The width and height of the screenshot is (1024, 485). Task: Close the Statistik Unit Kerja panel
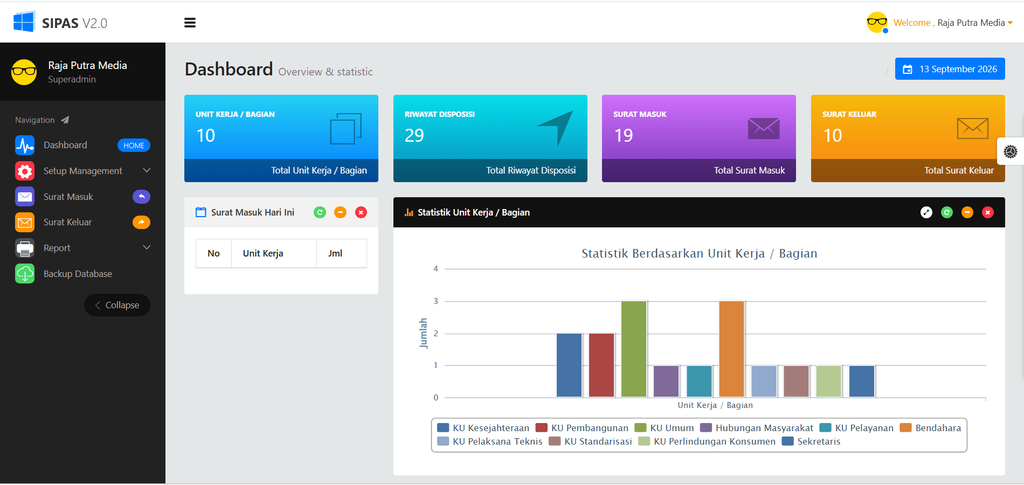(988, 212)
